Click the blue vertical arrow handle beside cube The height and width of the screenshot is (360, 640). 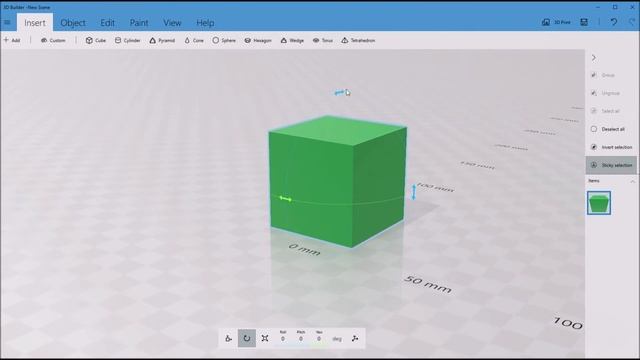[413, 192]
